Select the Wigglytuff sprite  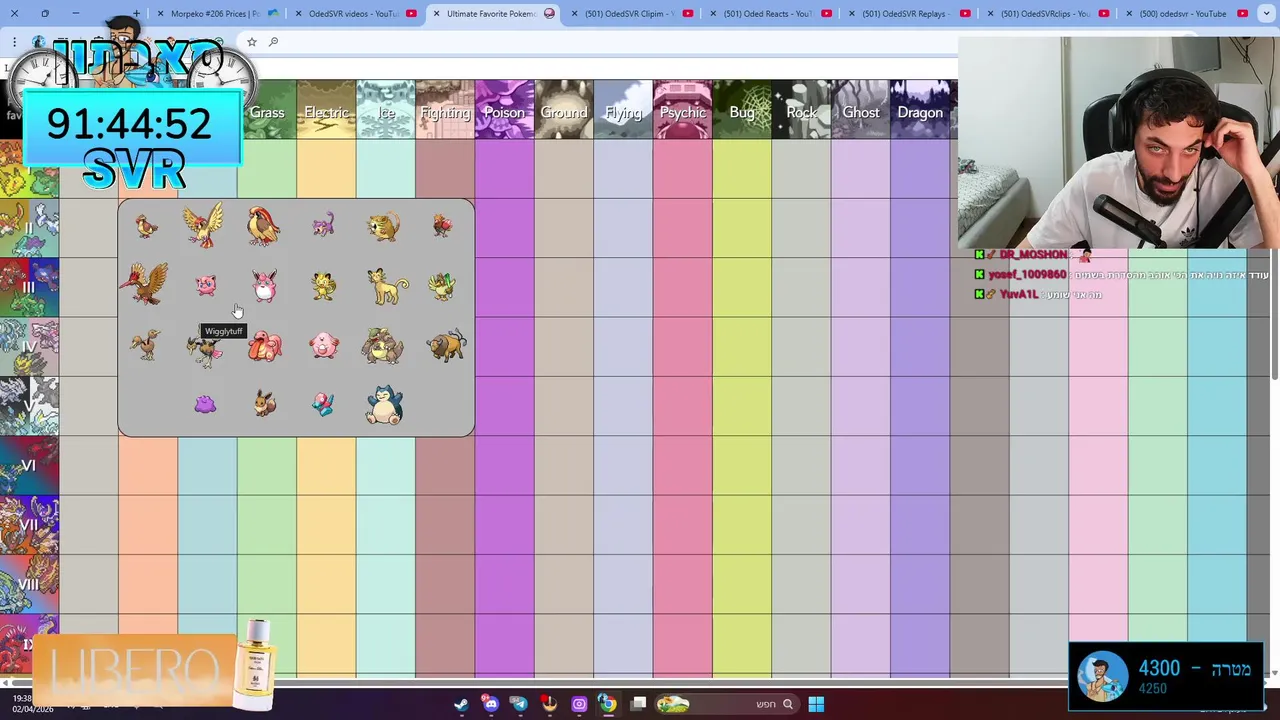pyautogui.click(x=264, y=286)
